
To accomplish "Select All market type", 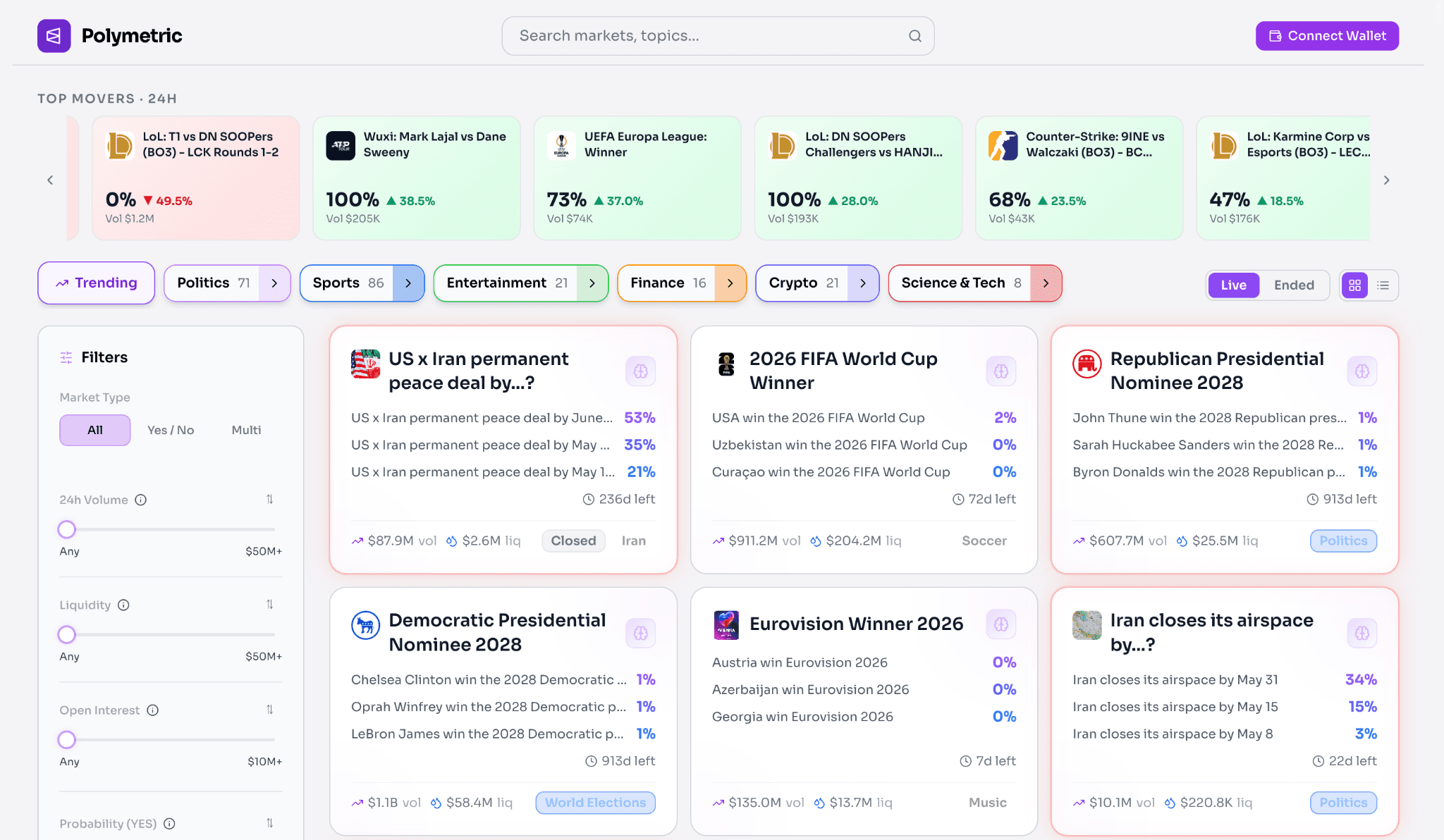I will click(x=95, y=430).
